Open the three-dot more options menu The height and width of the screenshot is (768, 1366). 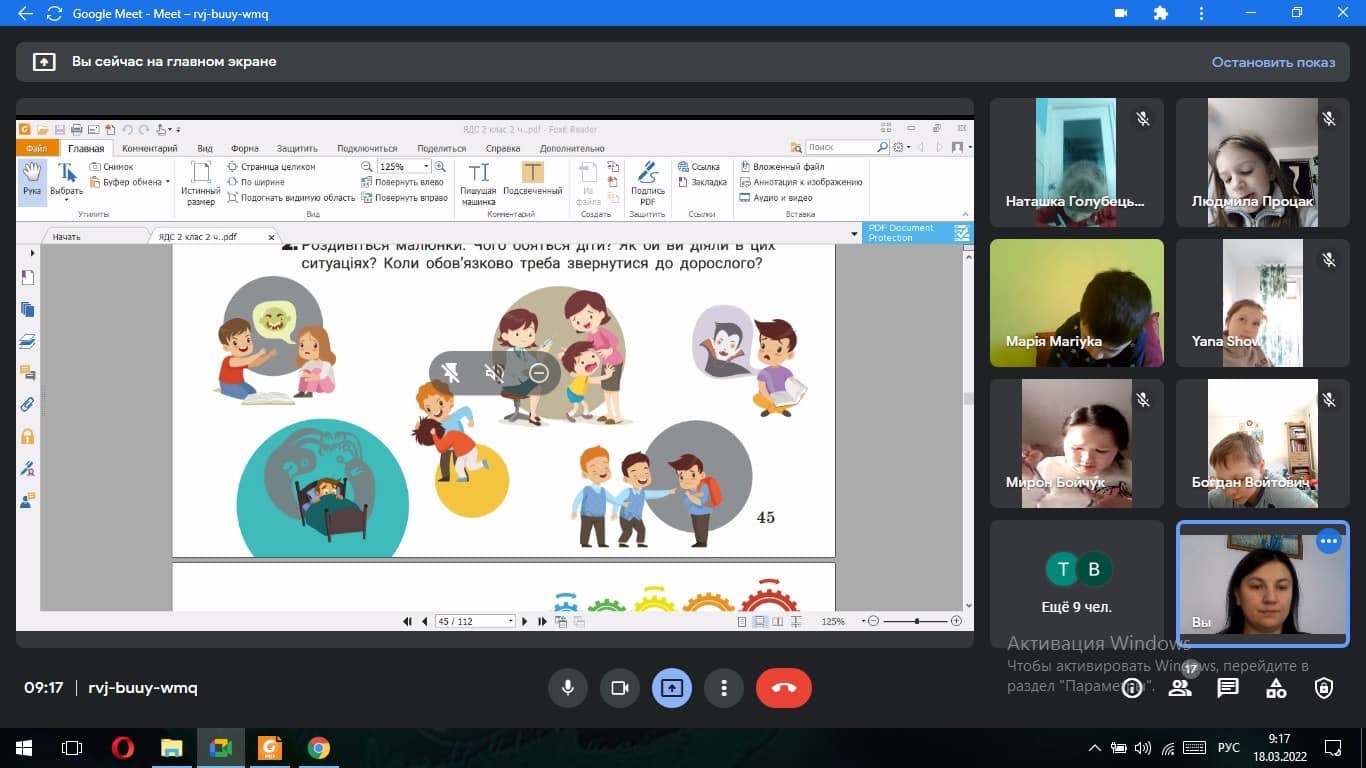(x=723, y=688)
